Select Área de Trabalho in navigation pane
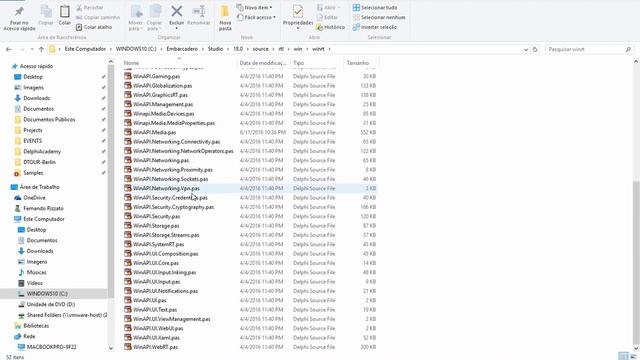The image size is (640, 360). 35,187
